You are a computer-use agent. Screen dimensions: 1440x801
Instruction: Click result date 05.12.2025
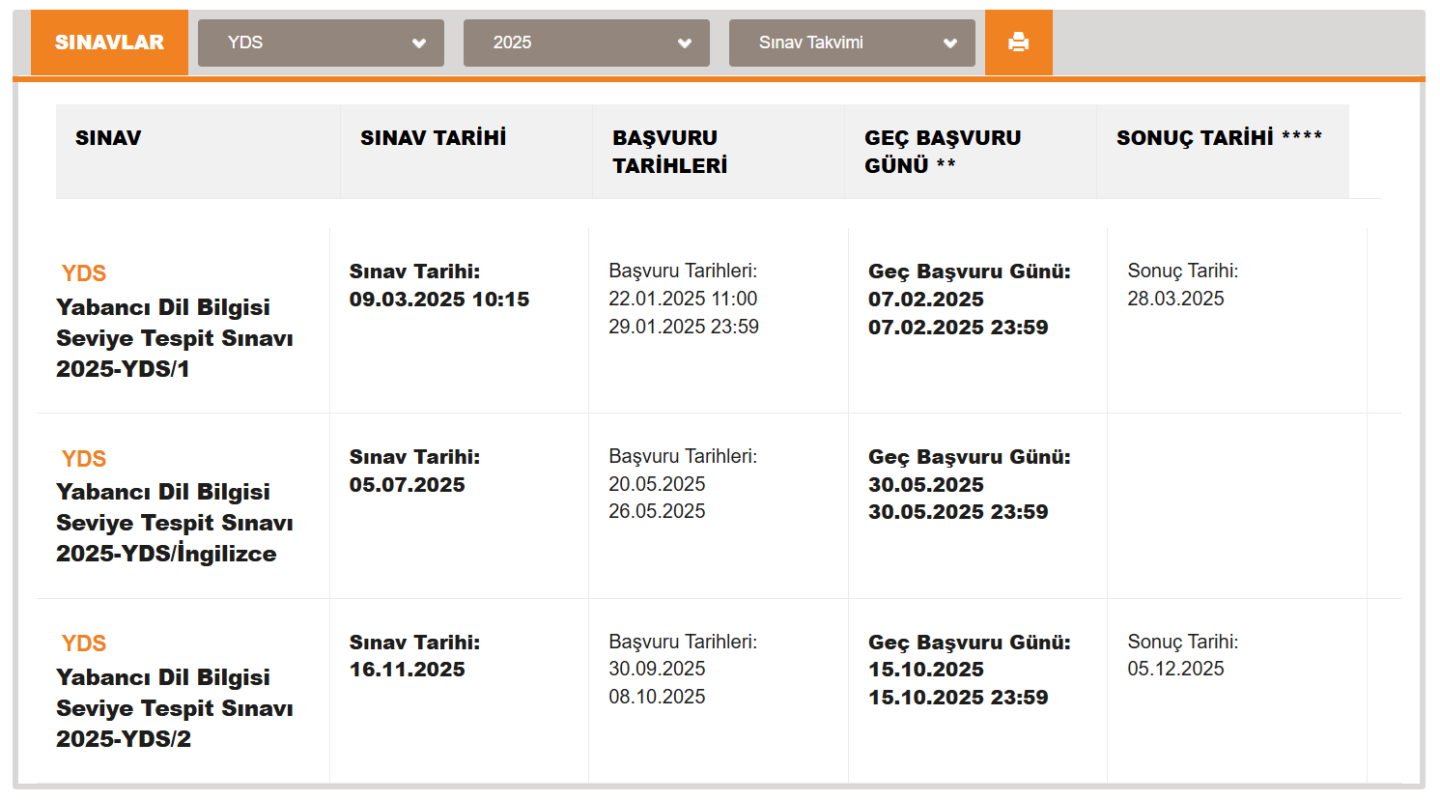point(1176,669)
